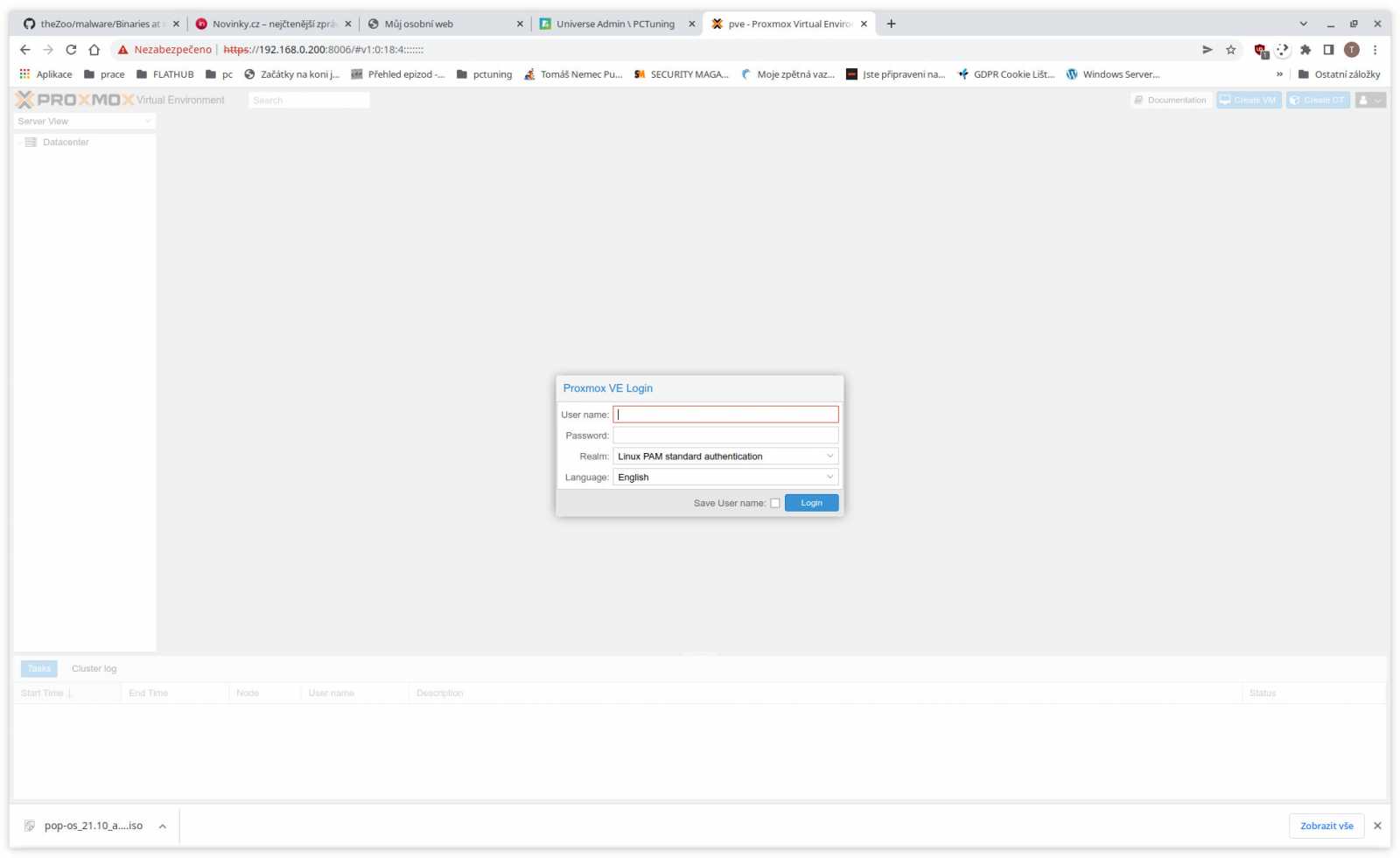Sort by End Time column
Image resolution: width=1400 pixels, height=858 pixels.
tap(175, 693)
